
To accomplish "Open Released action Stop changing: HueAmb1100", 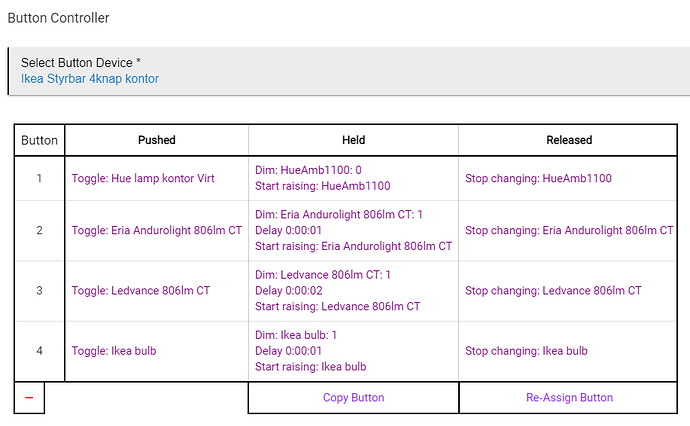I will pos(538,179).
